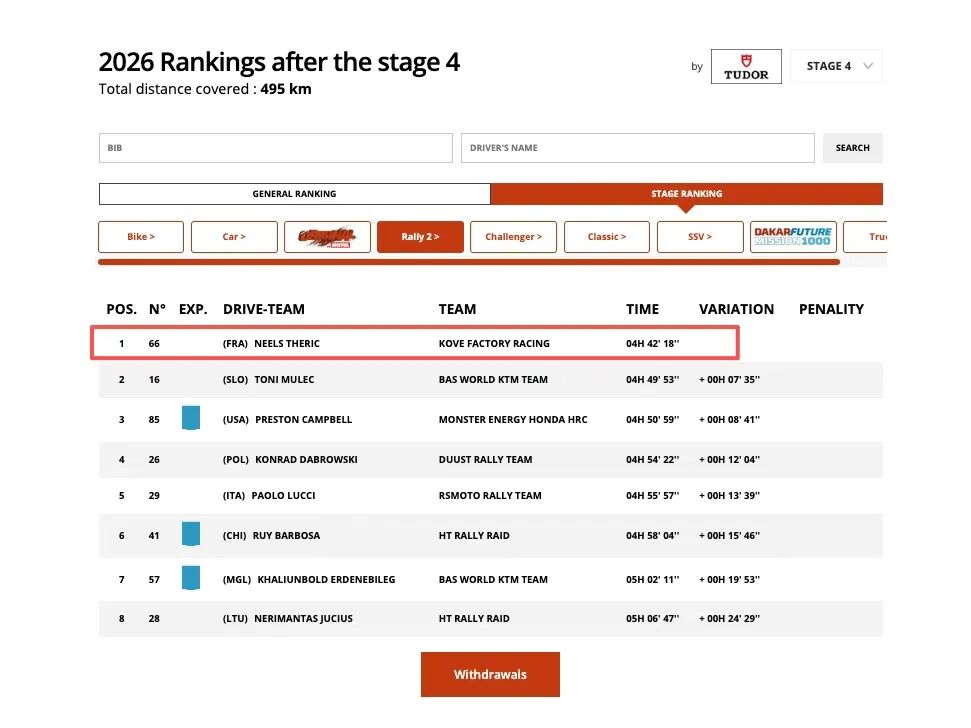
Task: Open the Stage 4 dropdown selector
Action: (x=836, y=66)
